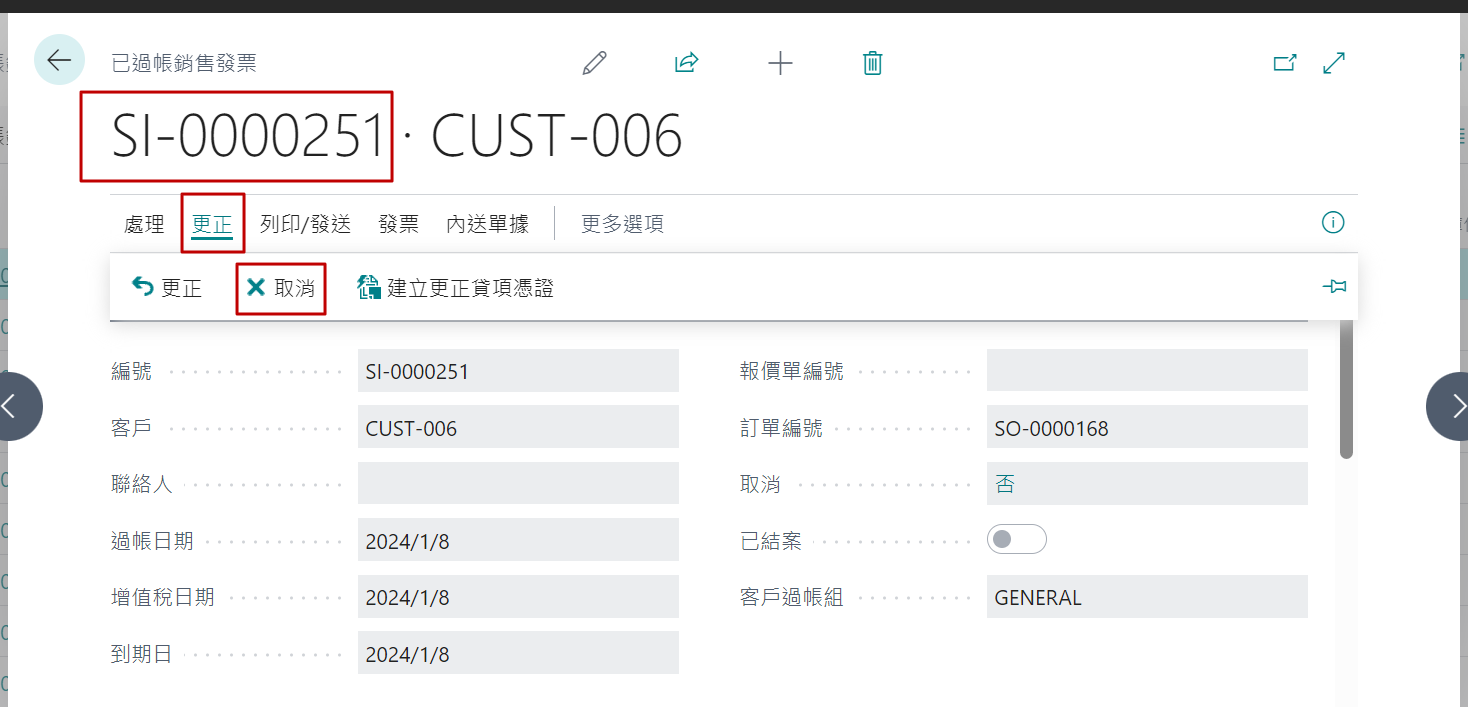Go back with the left arrow button

click(x=59, y=60)
